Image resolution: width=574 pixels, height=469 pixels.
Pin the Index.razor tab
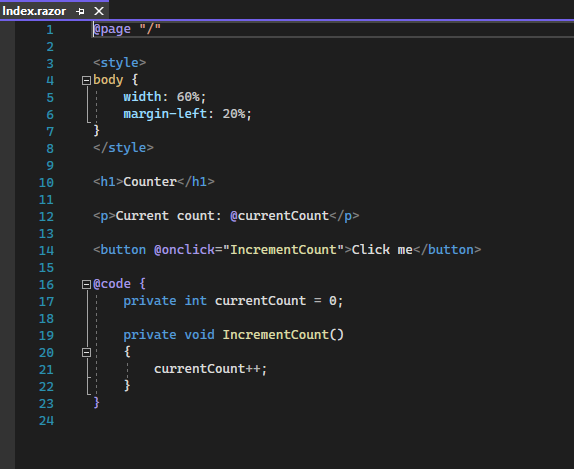pyautogui.click(x=80, y=11)
